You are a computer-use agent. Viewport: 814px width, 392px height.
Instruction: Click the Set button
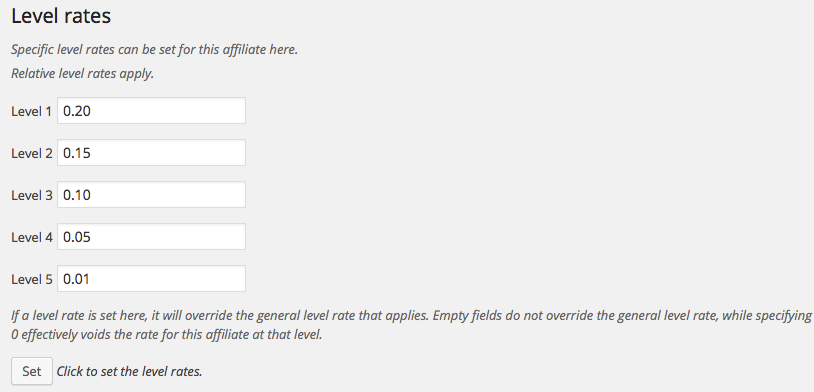coord(32,371)
